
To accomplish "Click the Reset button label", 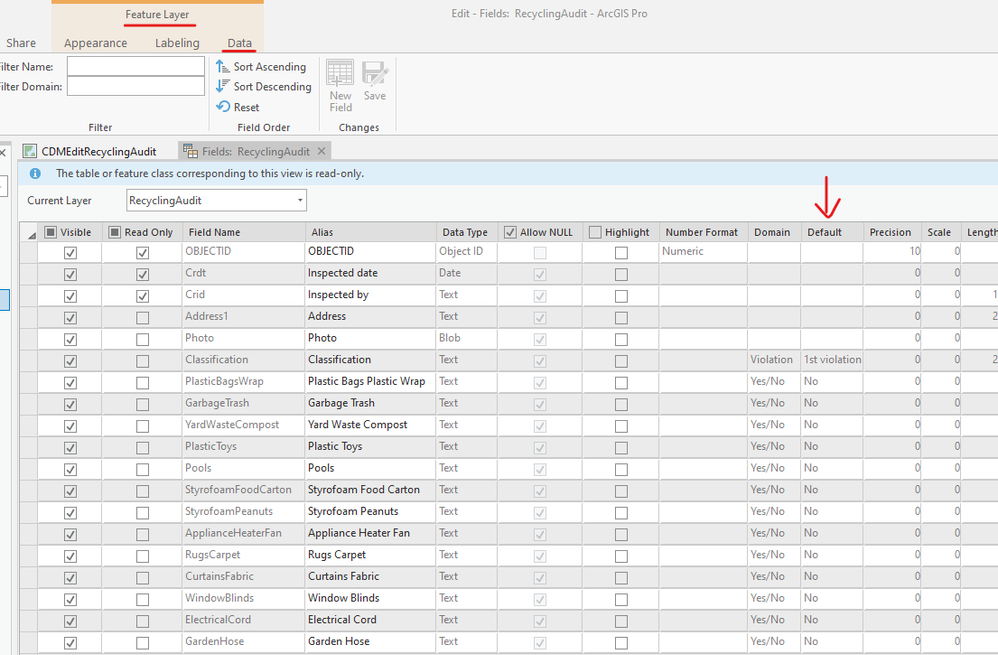I will [246, 107].
